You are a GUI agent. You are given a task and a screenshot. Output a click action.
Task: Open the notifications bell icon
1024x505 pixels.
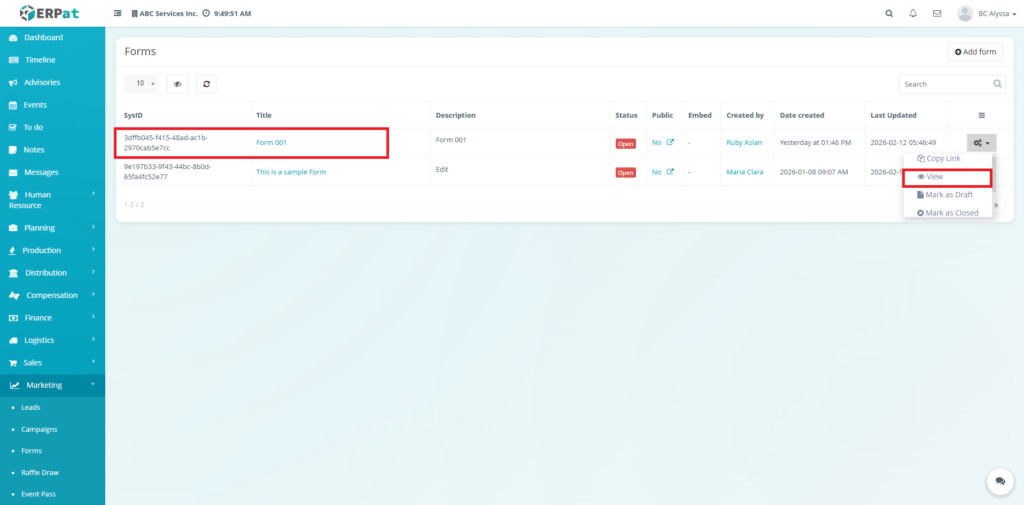tap(913, 14)
